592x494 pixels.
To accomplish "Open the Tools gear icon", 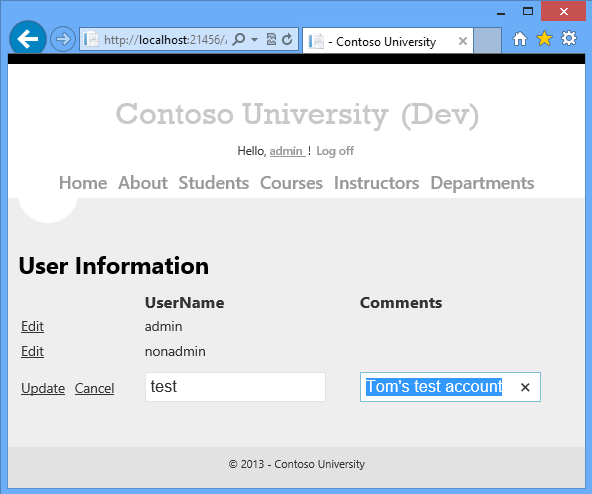I will click(x=569, y=39).
